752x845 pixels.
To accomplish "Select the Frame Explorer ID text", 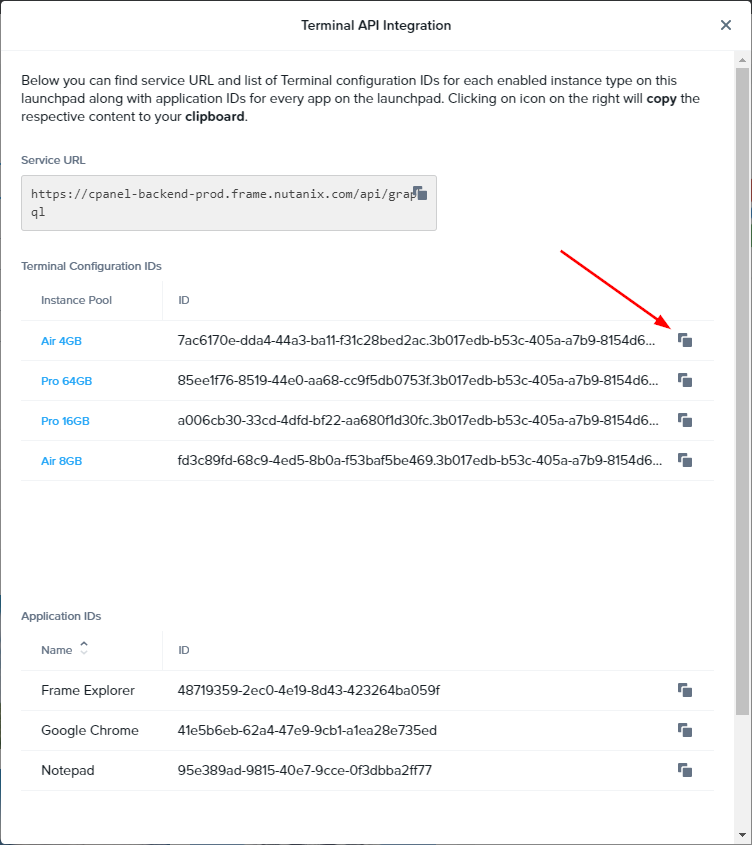I will [308, 691].
